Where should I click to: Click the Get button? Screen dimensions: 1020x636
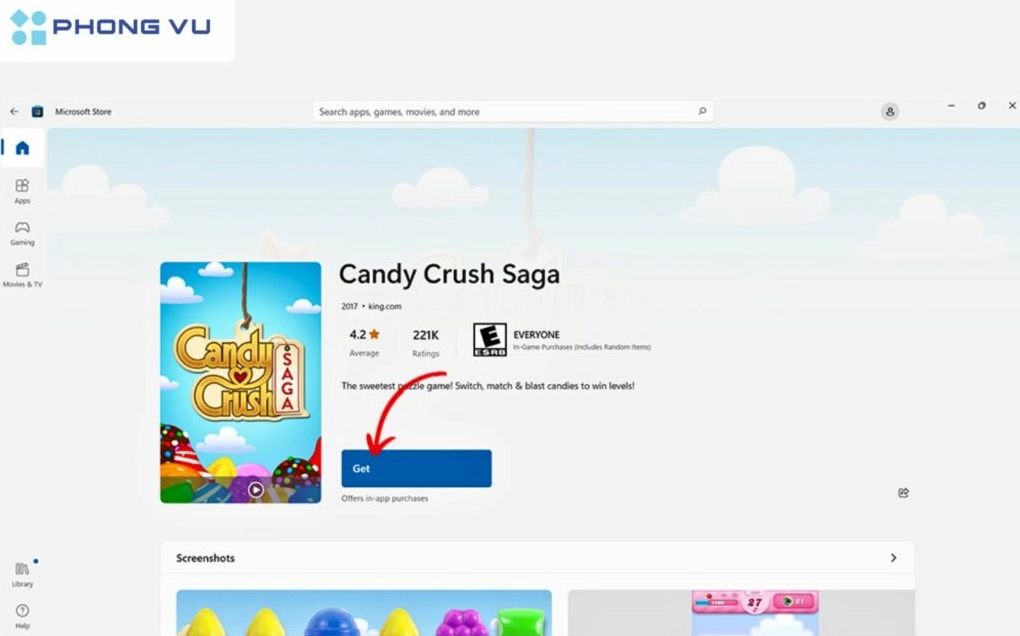pyautogui.click(x=416, y=468)
